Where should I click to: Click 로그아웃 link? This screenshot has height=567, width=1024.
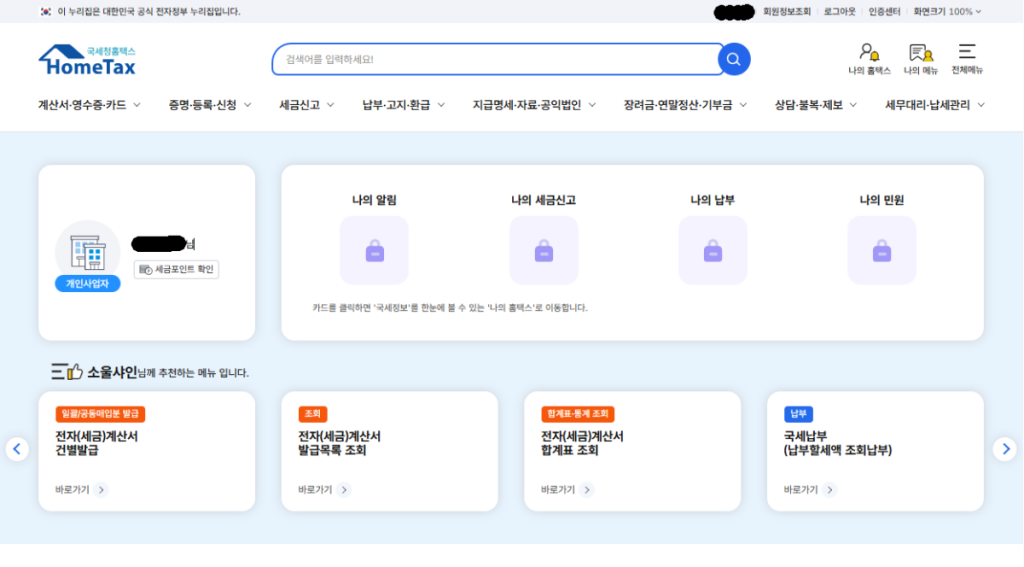tap(839, 12)
